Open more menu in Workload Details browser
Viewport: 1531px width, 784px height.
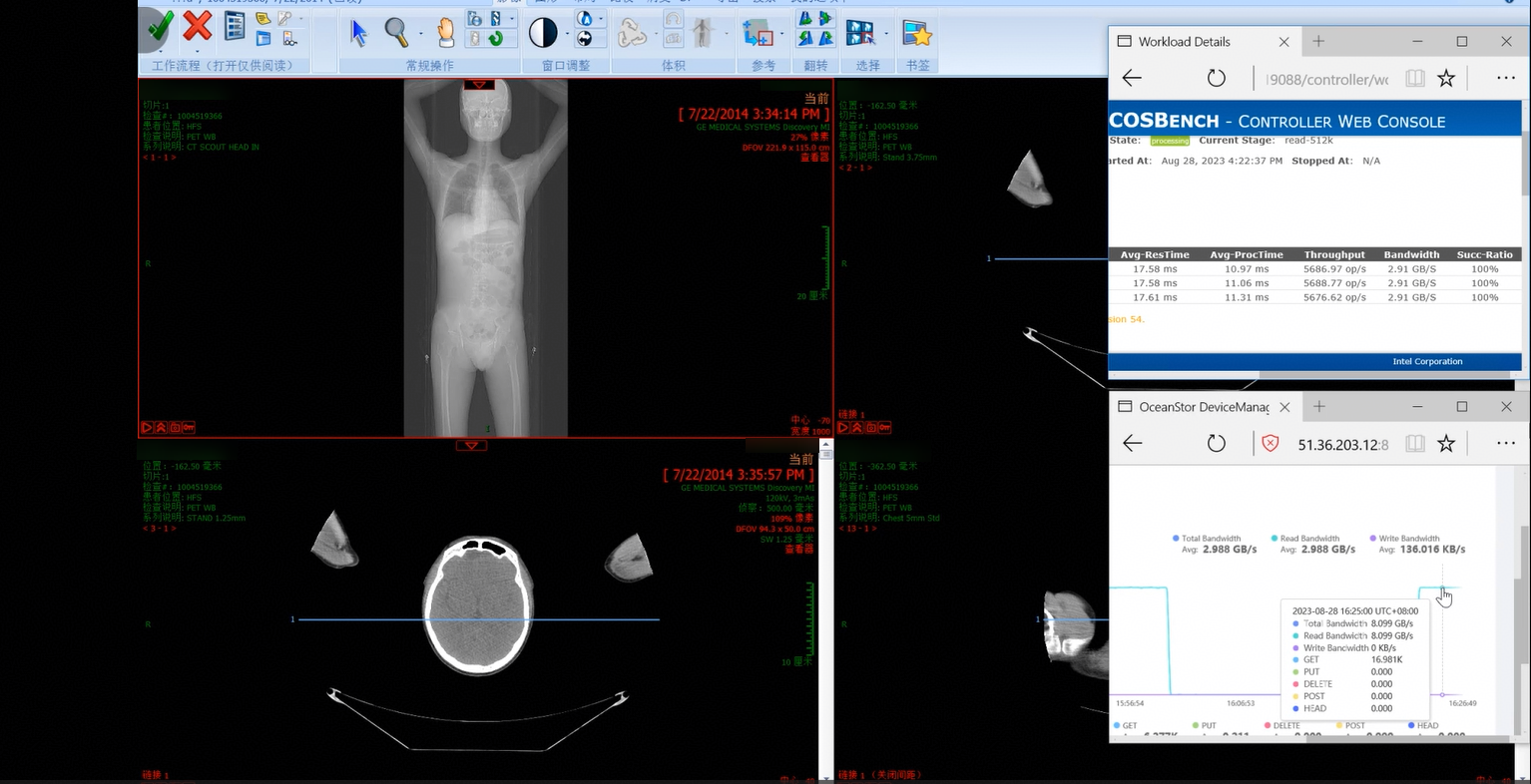tap(1506, 78)
